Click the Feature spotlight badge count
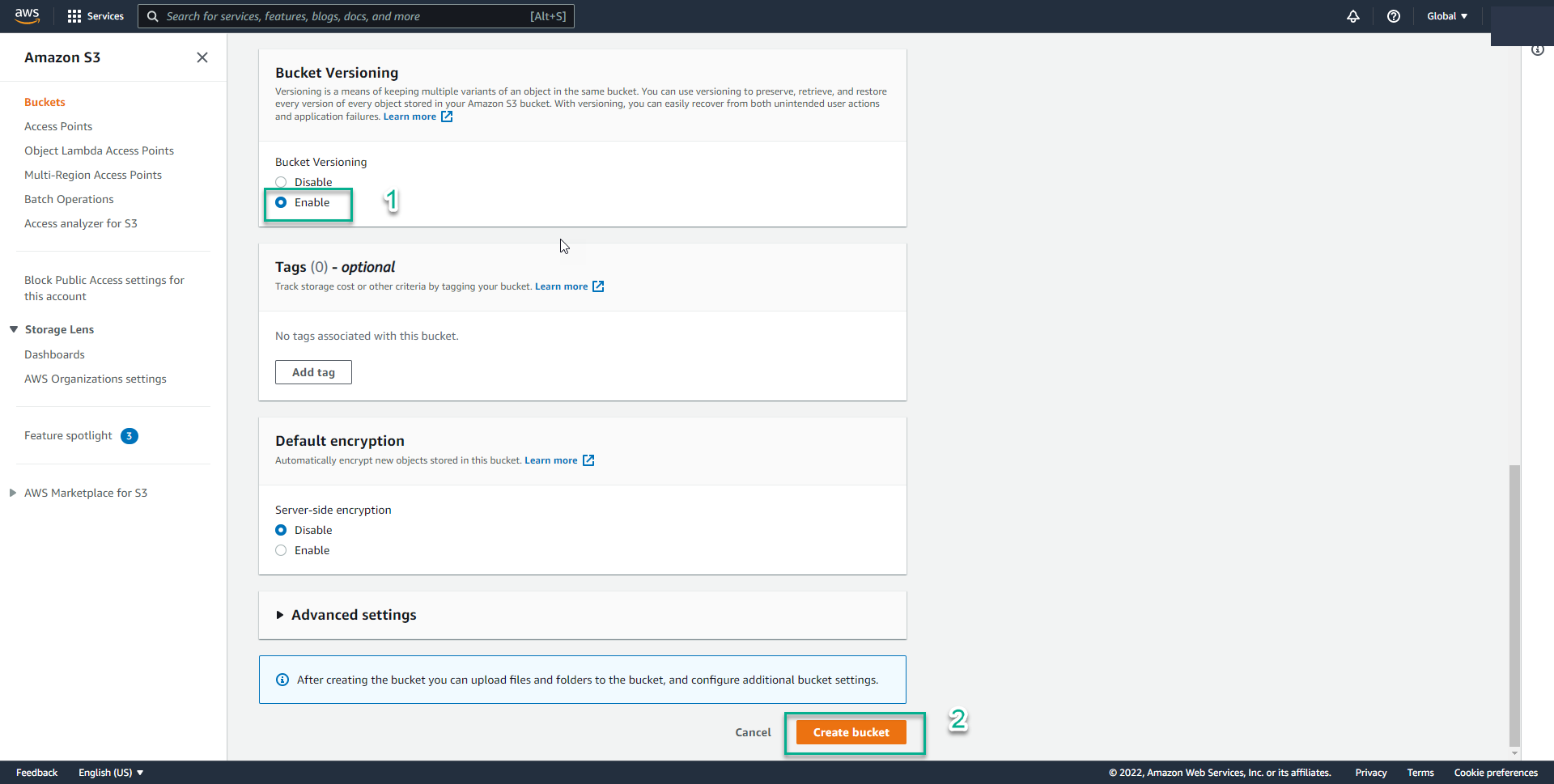Viewport: 1554px width, 784px height. pos(129,436)
